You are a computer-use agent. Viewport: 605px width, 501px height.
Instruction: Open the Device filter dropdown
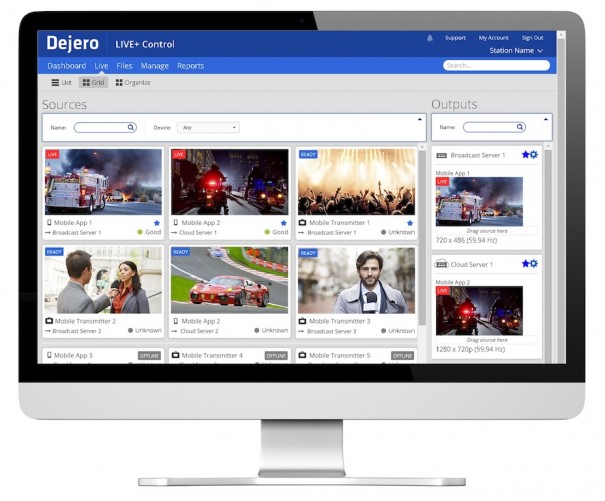tap(208, 128)
